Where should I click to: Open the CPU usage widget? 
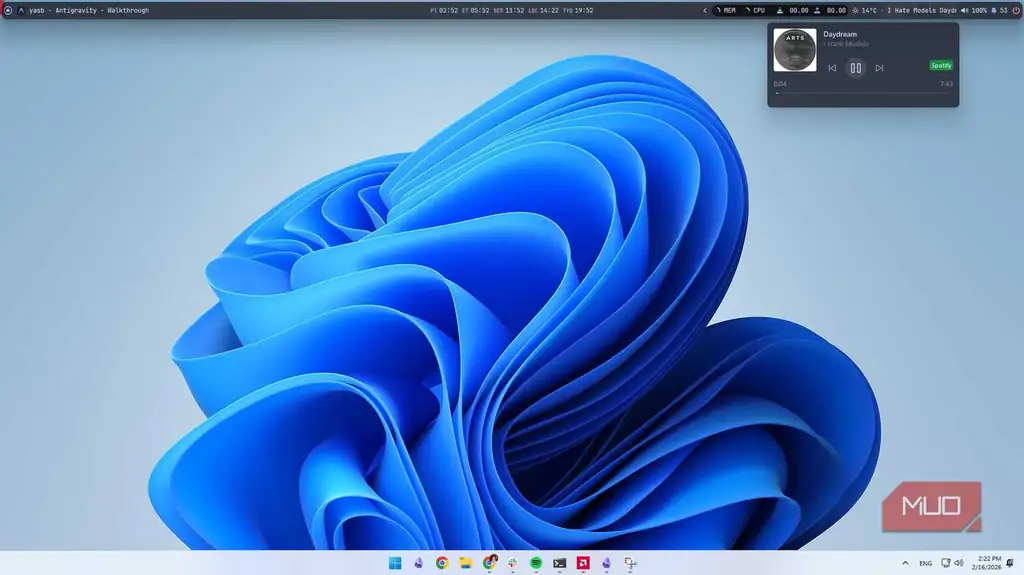(x=755, y=10)
